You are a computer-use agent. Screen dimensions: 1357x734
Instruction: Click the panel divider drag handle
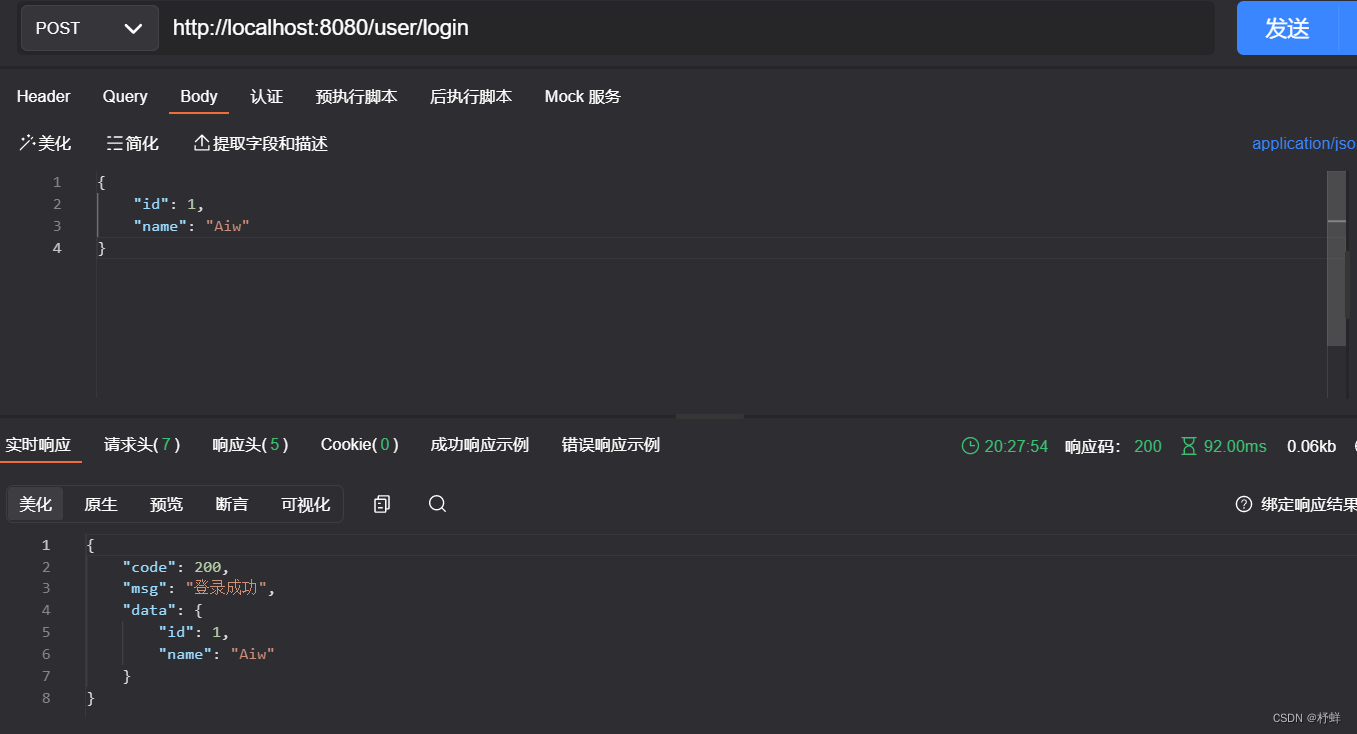click(x=710, y=416)
